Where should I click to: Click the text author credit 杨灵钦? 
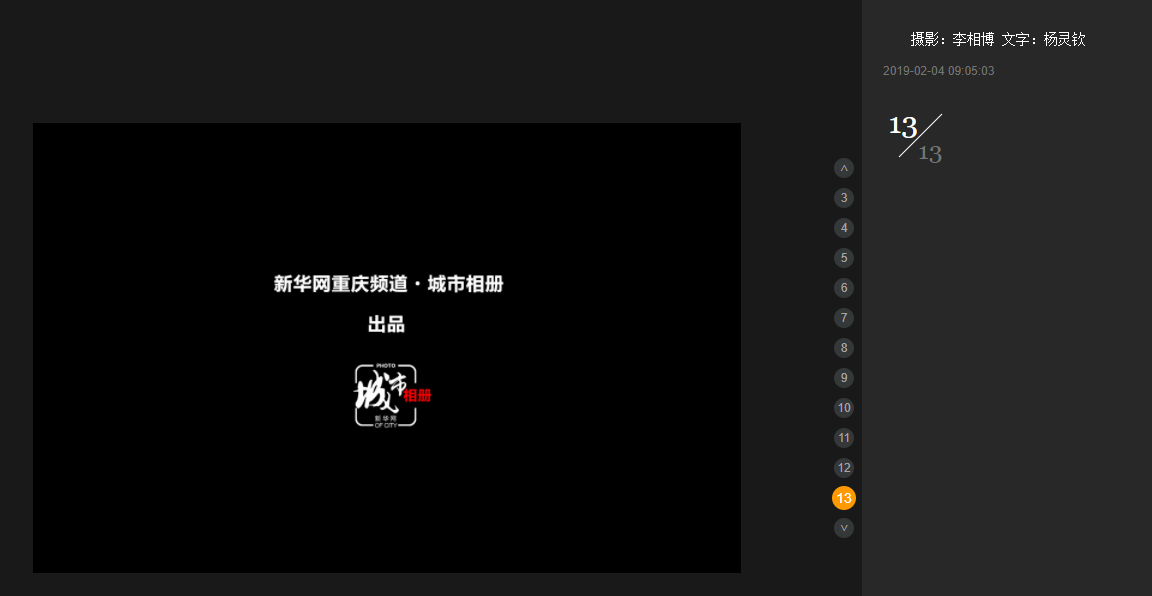(1064, 40)
